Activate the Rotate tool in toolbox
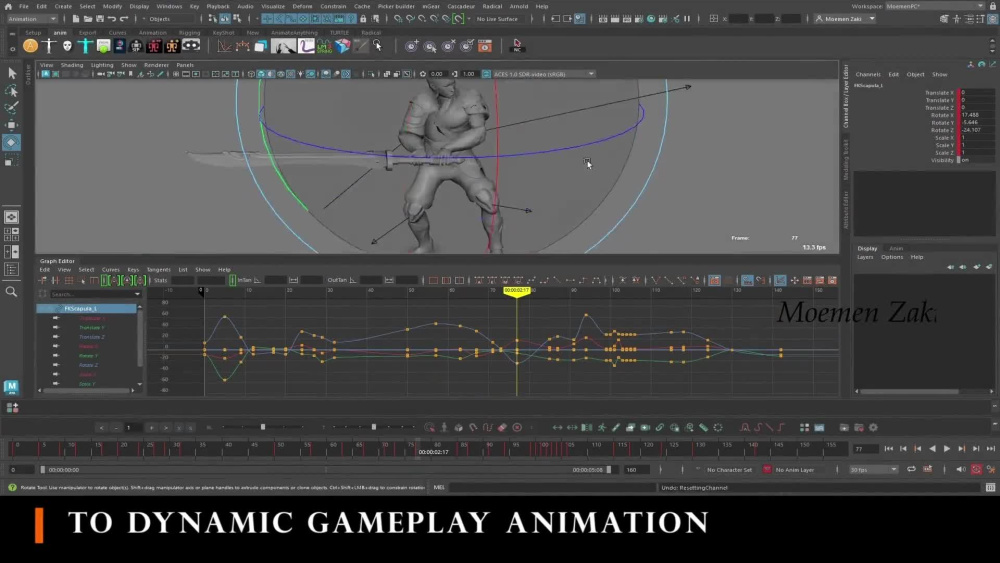 click(11, 142)
